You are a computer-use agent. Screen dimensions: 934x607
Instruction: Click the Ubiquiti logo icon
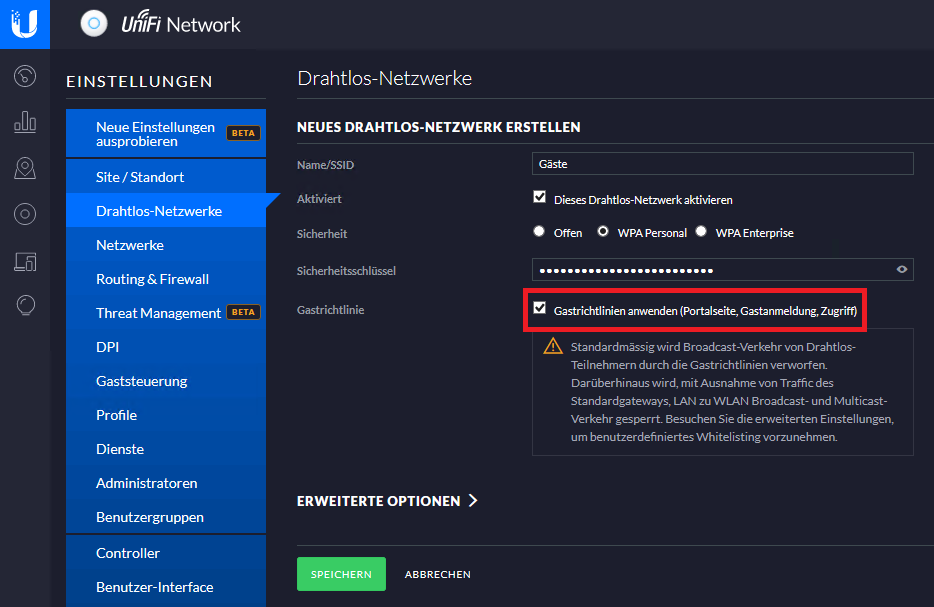point(24,24)
